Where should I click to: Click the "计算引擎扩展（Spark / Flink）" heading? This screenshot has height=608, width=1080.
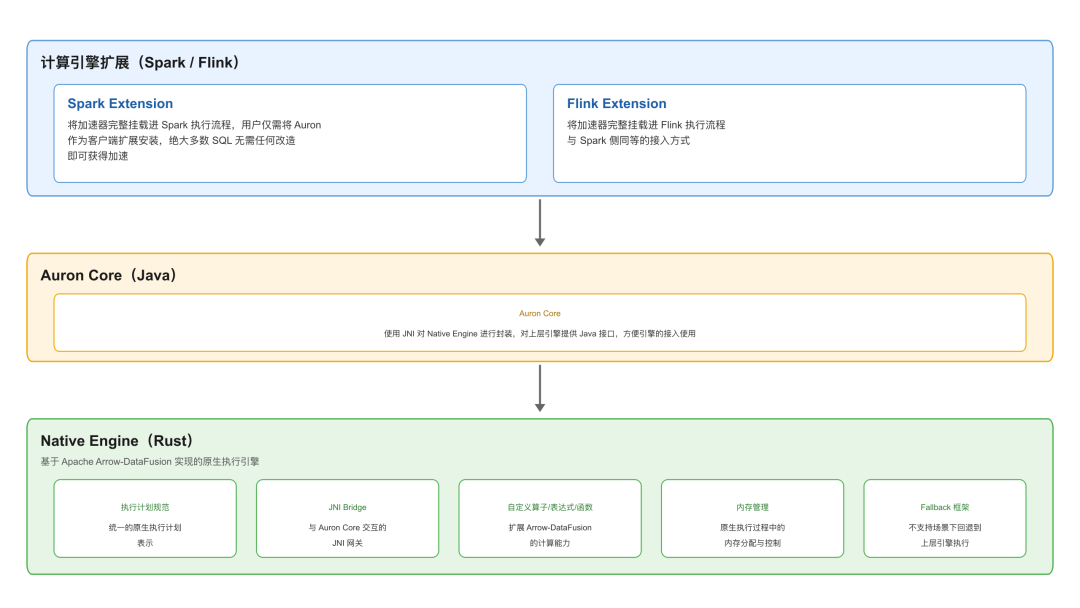(141, 63)
